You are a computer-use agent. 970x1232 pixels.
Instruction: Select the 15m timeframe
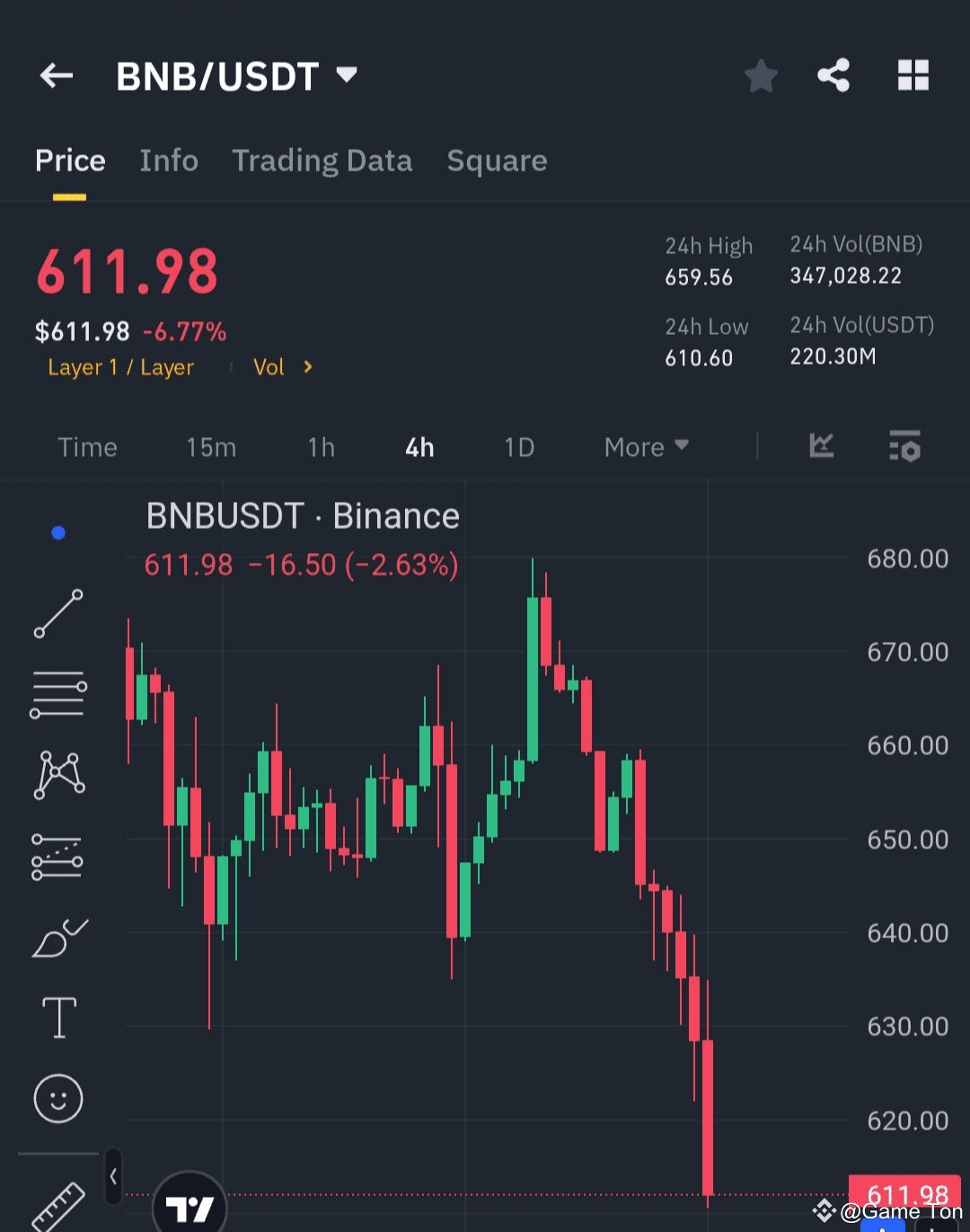(x=211, y=447)
